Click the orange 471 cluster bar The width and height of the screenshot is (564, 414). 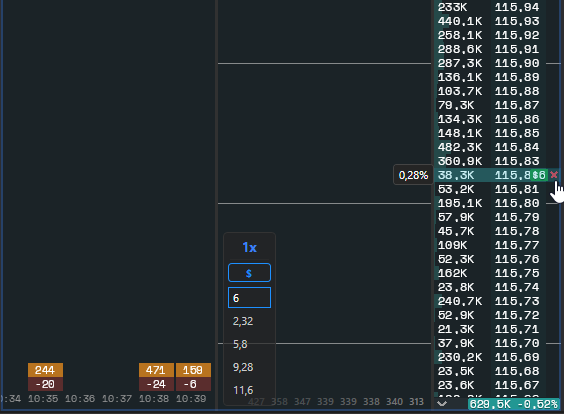(x=156, y=370)
